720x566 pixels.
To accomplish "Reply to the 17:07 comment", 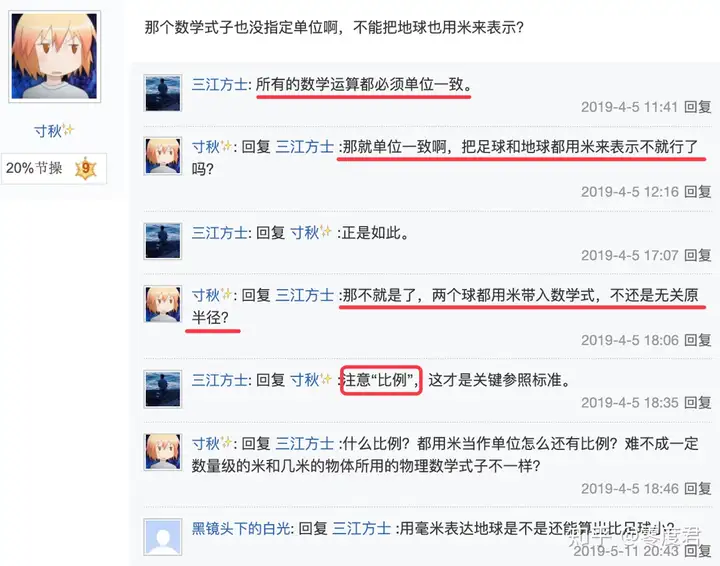I will (x=698, y=255).
